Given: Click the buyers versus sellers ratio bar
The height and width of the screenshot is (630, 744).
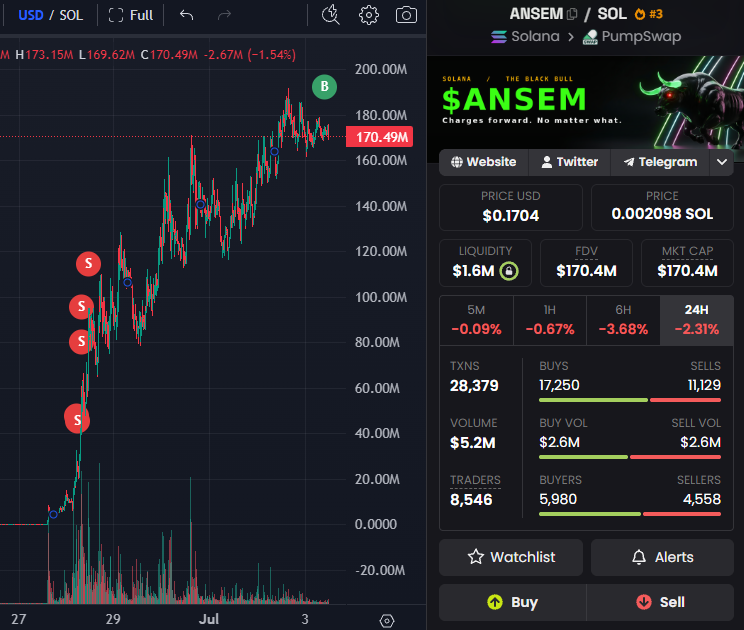Looking at the screenshot, I should (630, 514).
